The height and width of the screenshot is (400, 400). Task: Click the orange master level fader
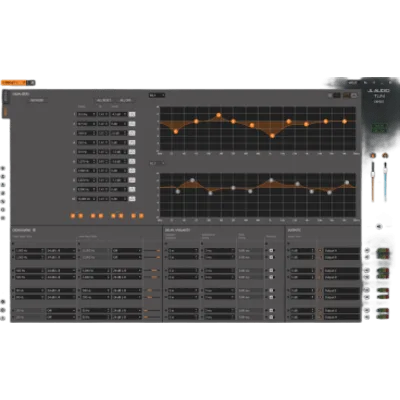click(x=373, y=182)
